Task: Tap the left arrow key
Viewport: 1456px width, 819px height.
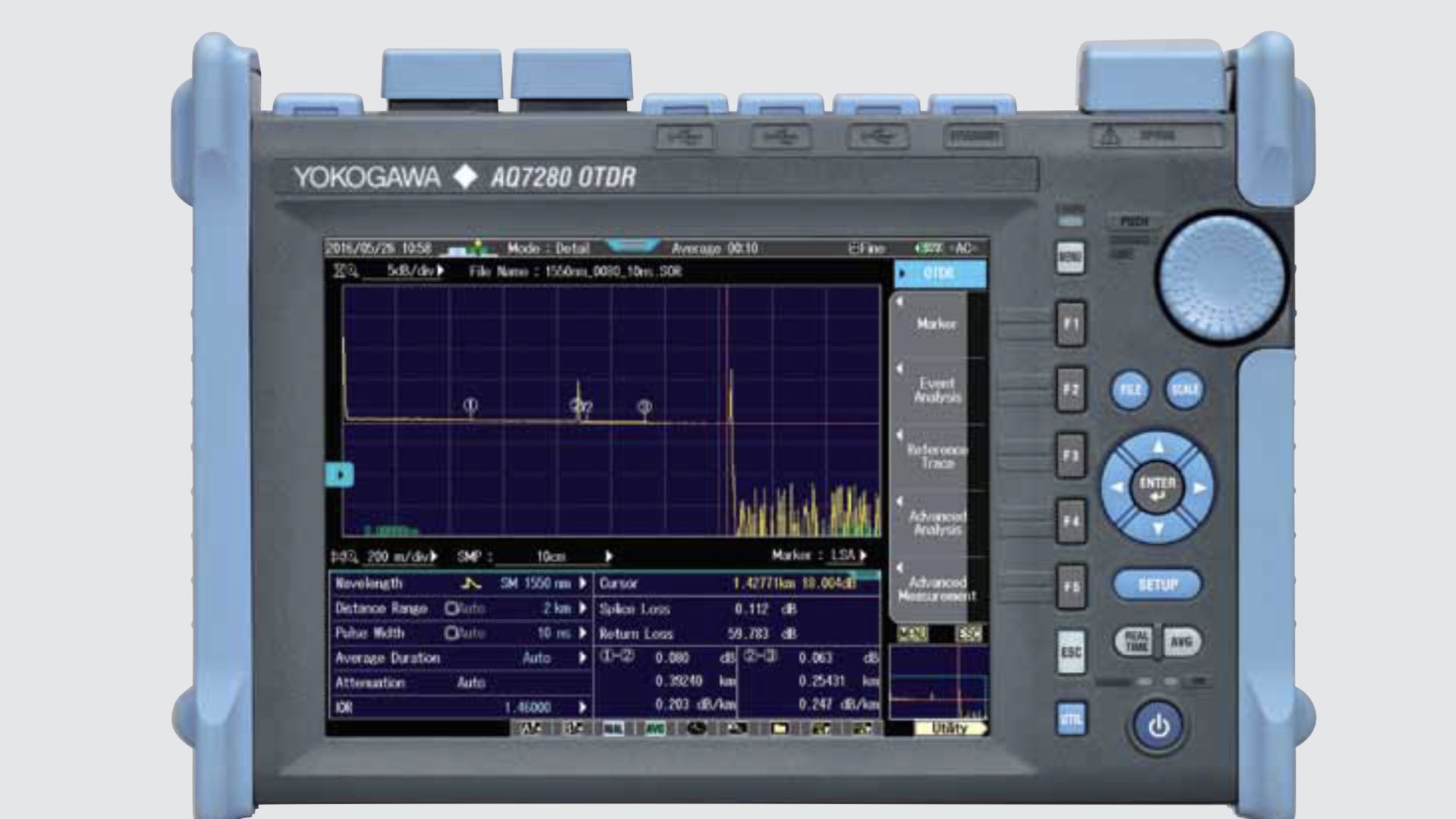Action: [1116, 488]
